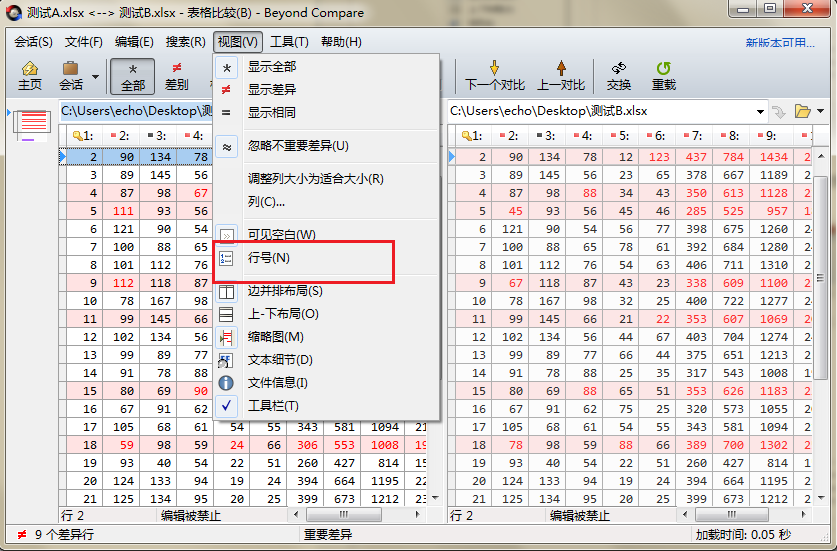Click the right pane 编辑被禁止 status text
Image resolution: width=837 pixels, height=551 pixels.
point(580,516)
